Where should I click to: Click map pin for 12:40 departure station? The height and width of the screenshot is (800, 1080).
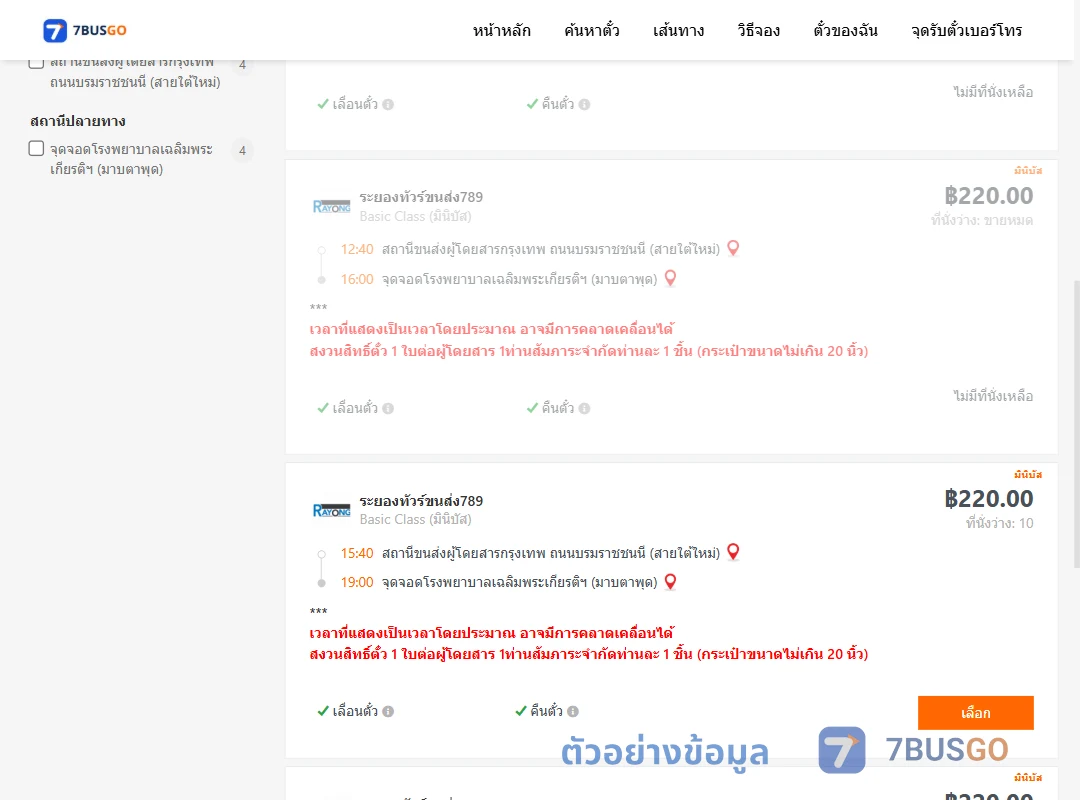coord(734,248)
